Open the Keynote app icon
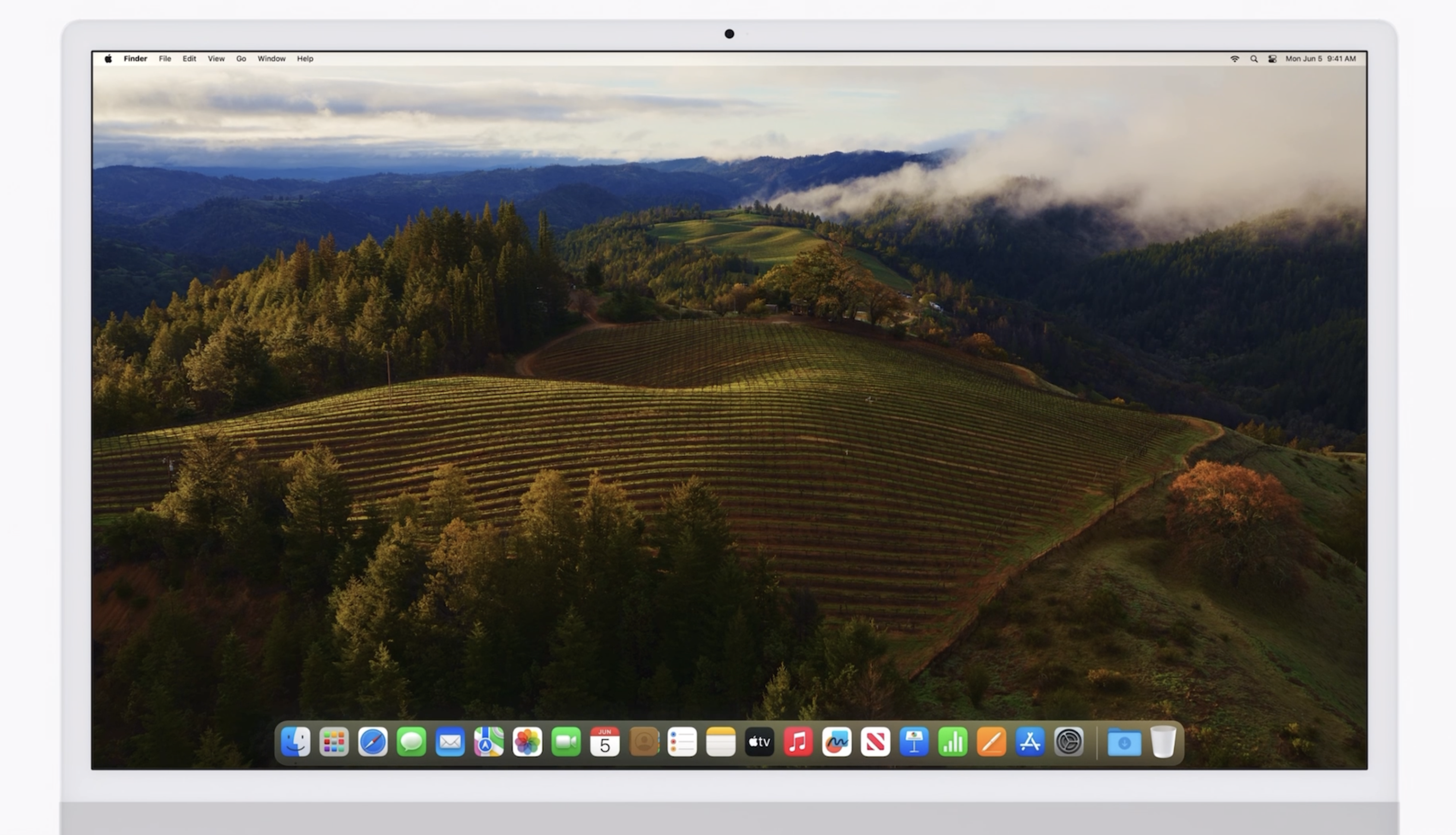This screenshot has height=835, width=1456. [914, 742]
